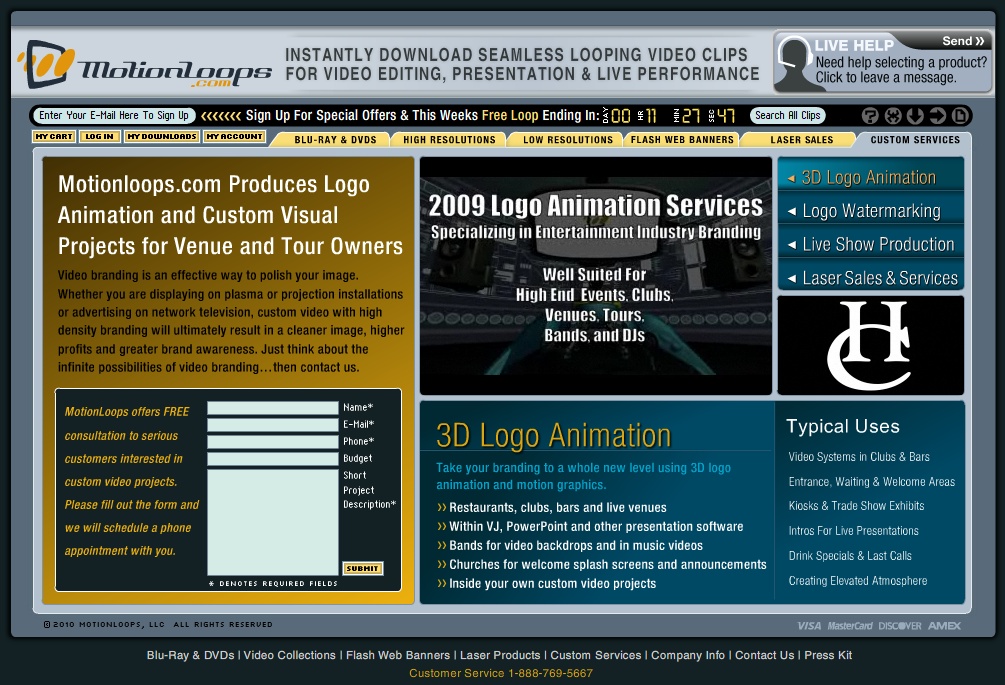Select Laser Sales & Services in side menu

pos(870,277)
